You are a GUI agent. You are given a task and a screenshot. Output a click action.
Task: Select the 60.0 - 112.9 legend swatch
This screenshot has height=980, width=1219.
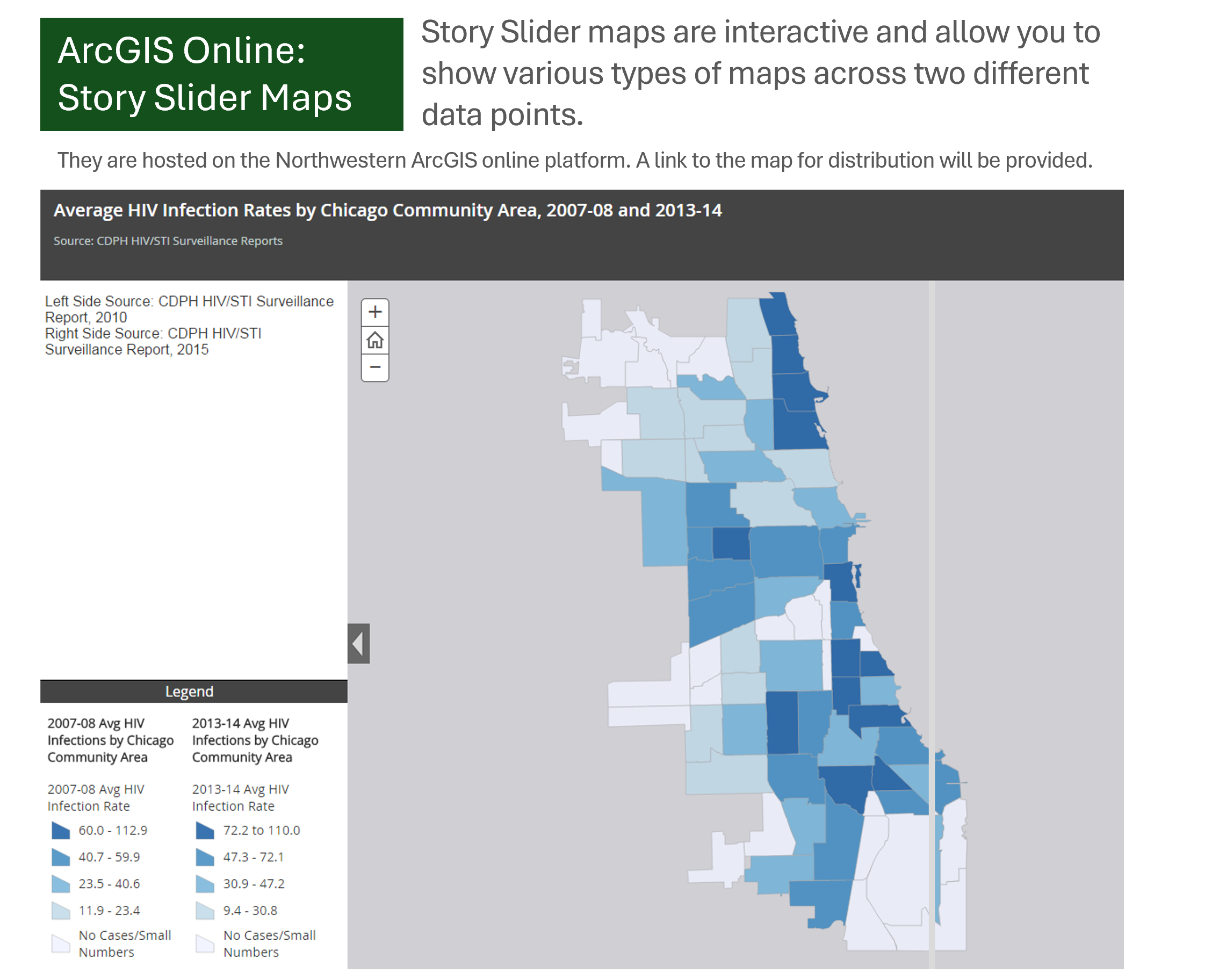(61, 830)
